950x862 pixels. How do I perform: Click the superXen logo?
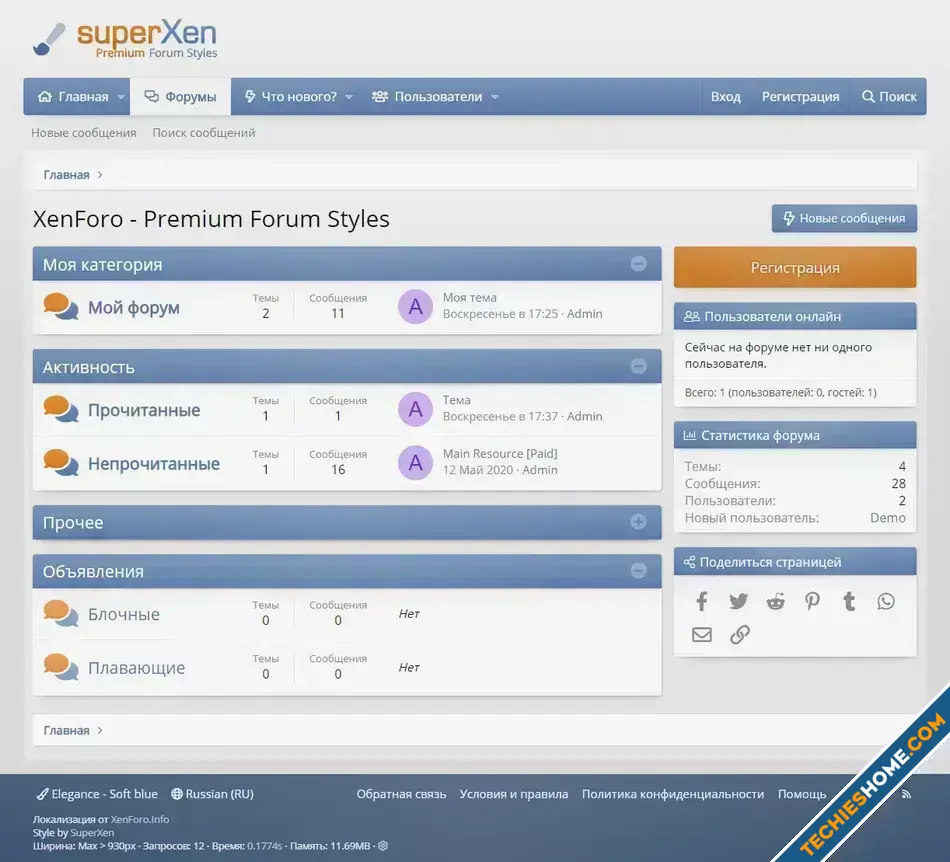coord(125,40)
